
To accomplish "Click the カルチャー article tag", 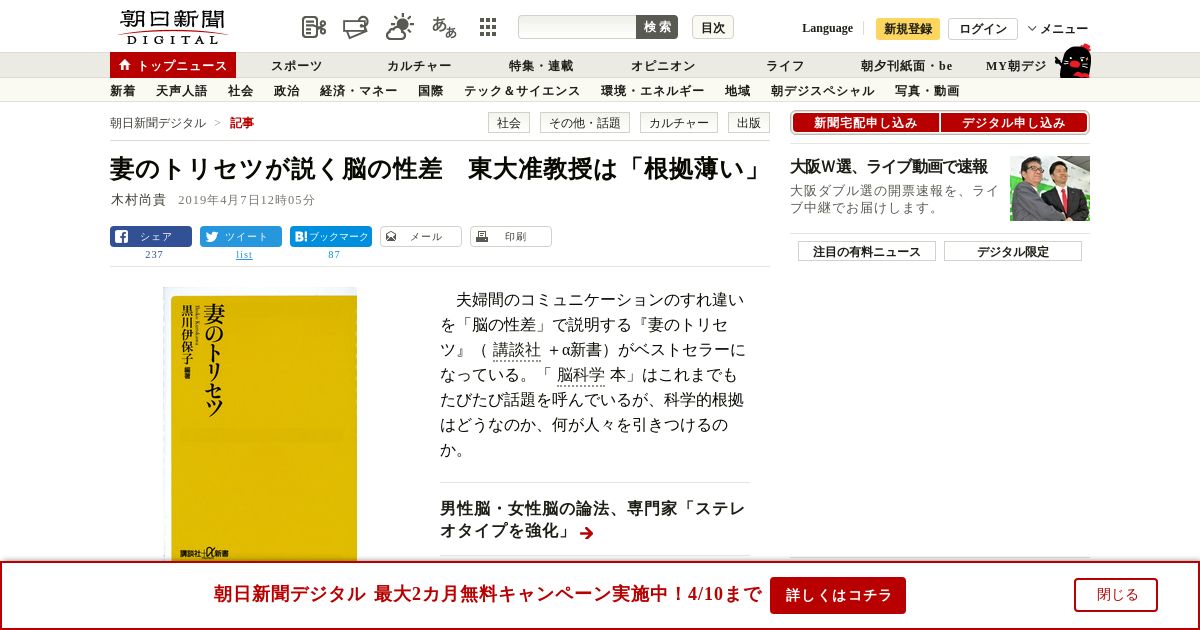I will 679,123.
